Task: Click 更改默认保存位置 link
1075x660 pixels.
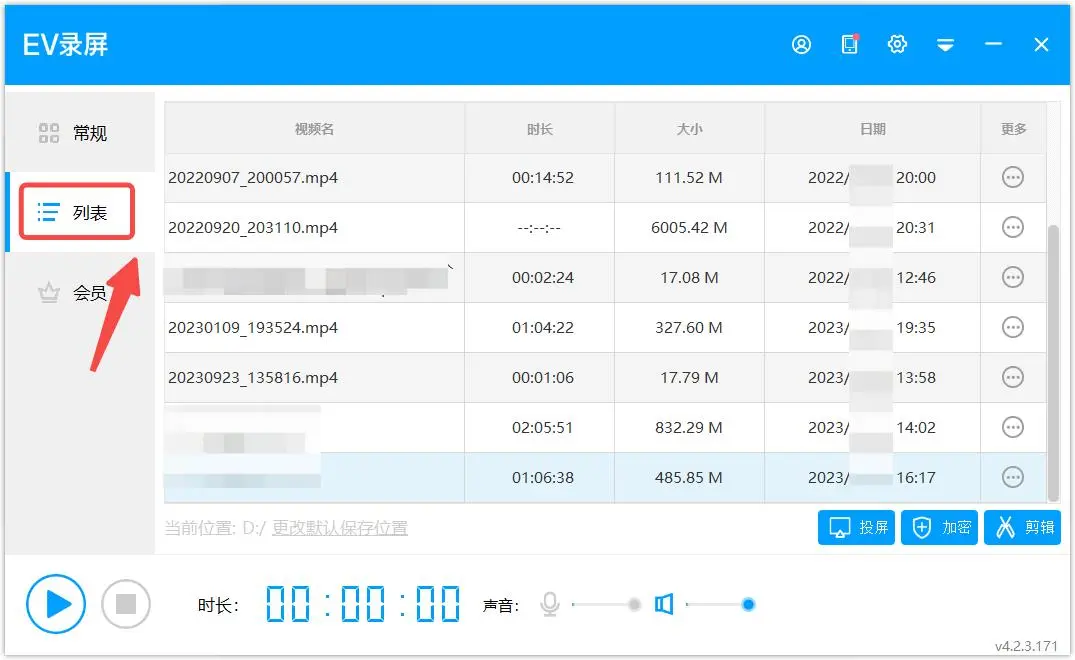Action: coord(340,528)
